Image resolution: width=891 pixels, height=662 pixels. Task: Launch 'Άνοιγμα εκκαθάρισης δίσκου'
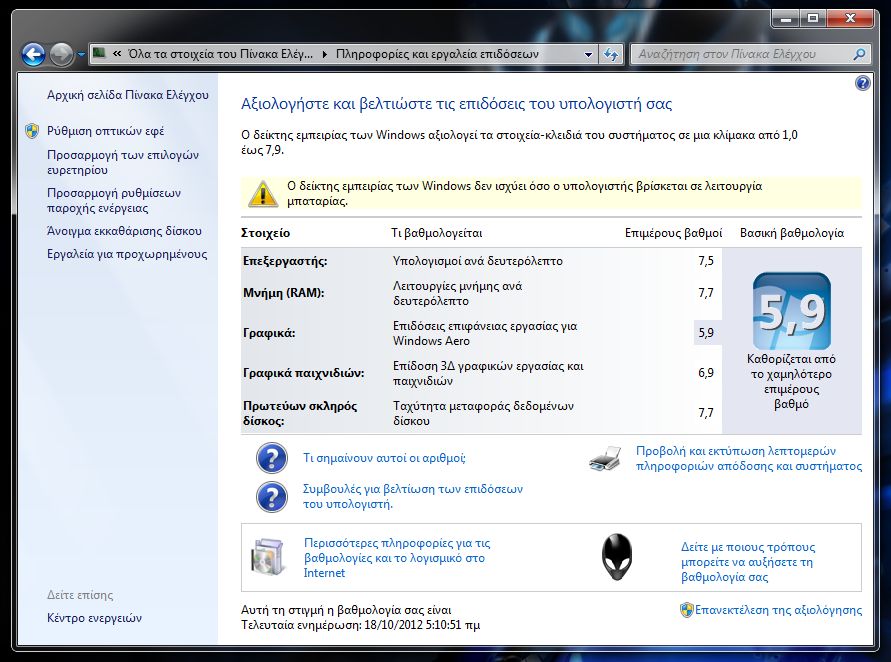[124, 231]
